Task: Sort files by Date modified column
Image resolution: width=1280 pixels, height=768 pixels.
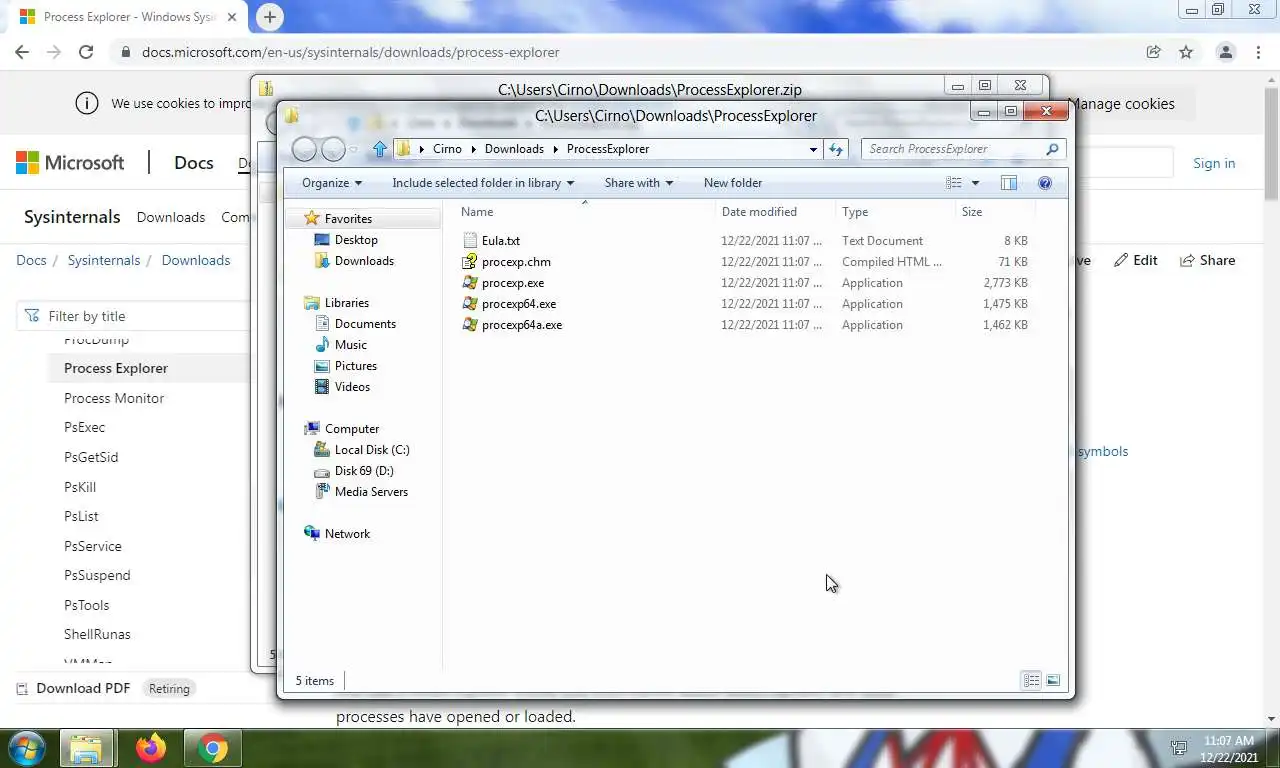Action: (776, 212)
